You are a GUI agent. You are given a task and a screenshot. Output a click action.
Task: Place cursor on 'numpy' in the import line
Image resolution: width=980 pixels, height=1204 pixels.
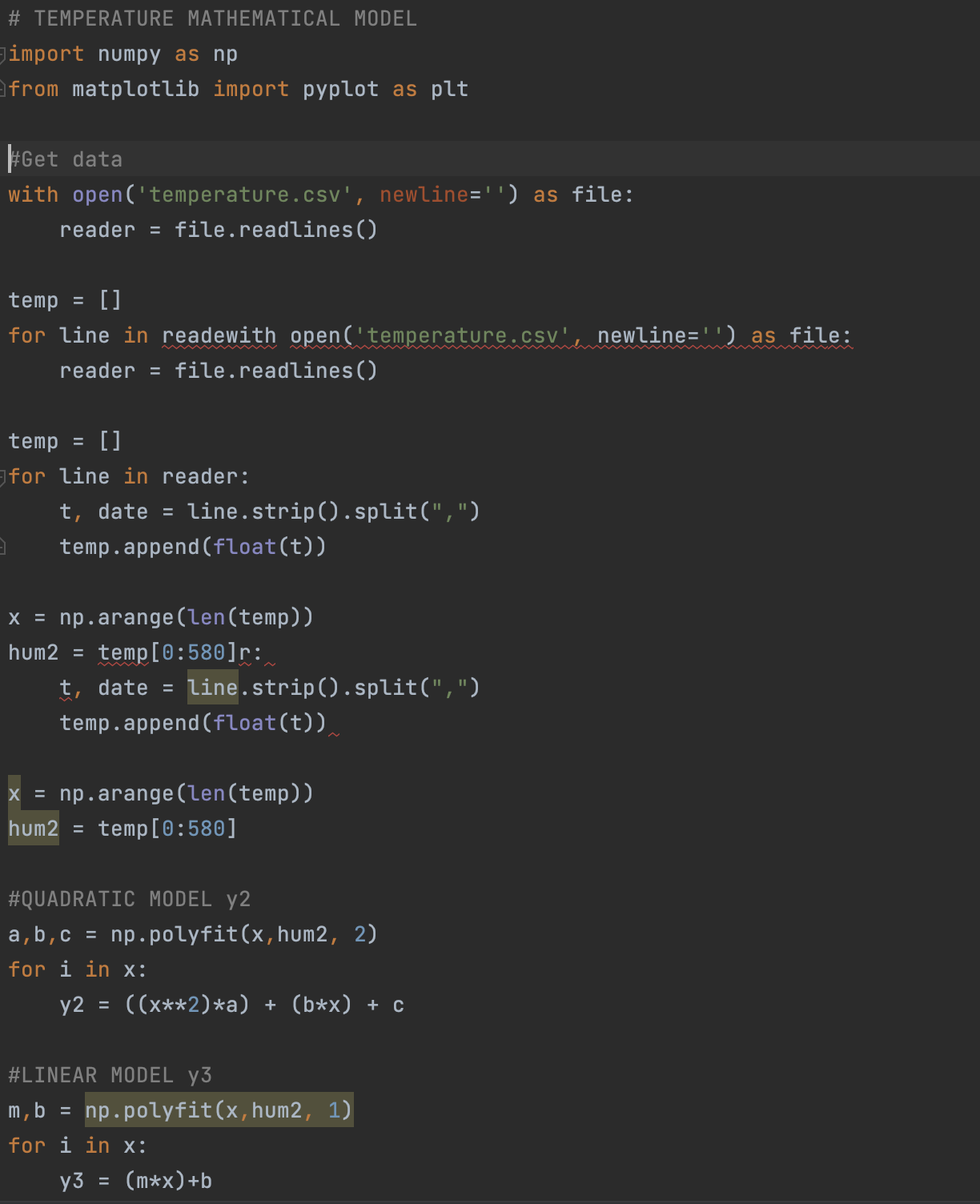[129, 54]
